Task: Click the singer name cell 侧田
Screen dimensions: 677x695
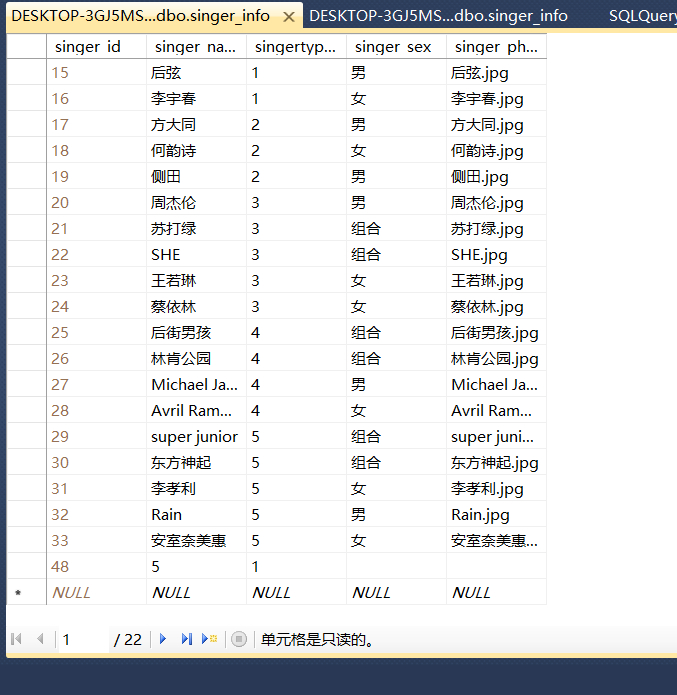Action: pos(196,176)
